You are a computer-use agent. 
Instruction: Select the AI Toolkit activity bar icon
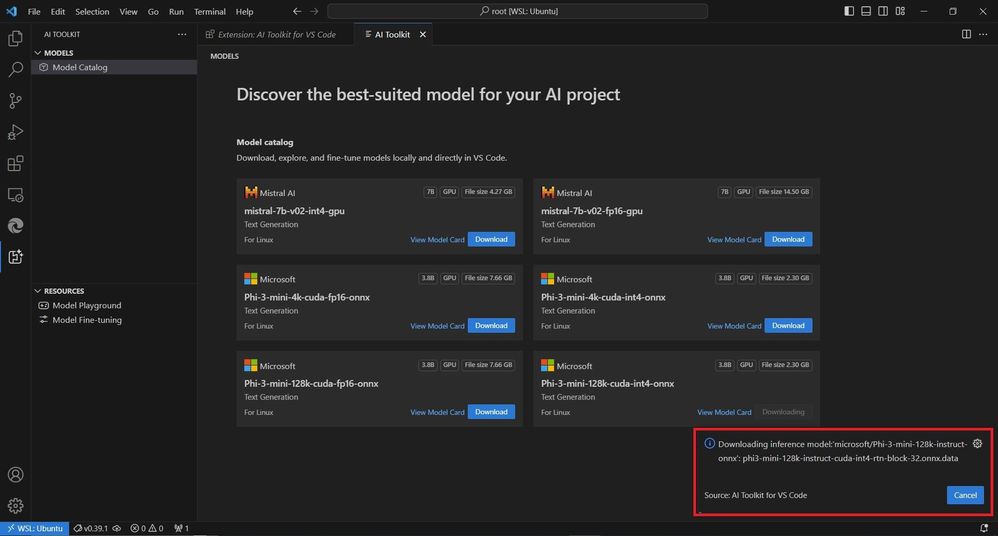(x=15, y=257)
